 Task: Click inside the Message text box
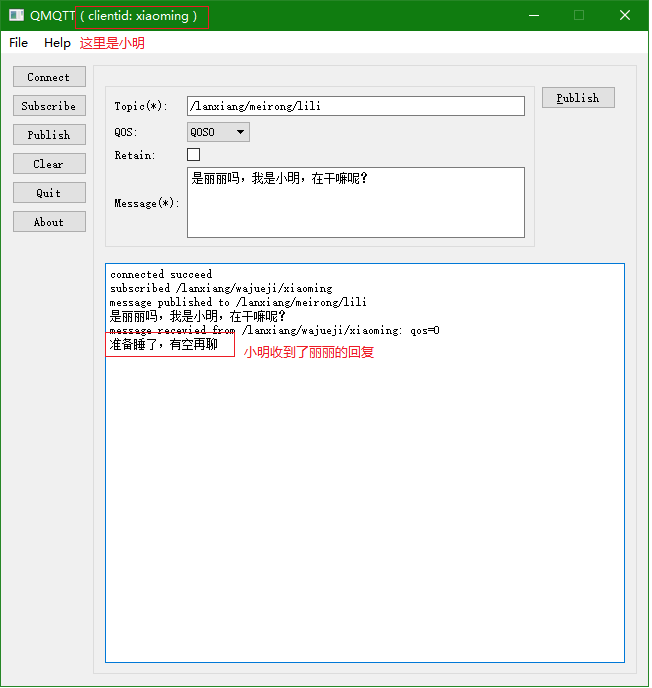[355, 210]
